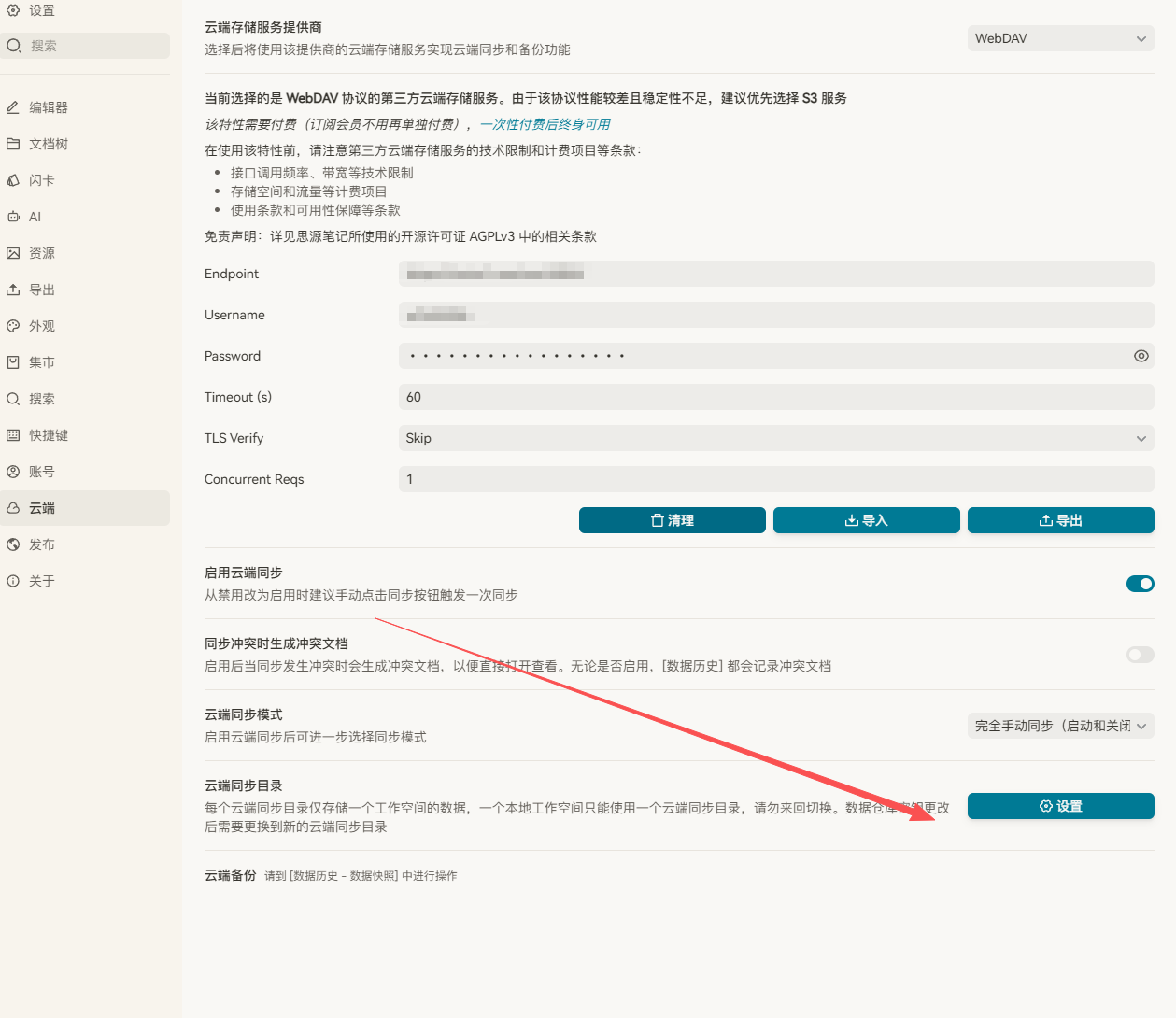Click the 导入 import button

(867, 520)
